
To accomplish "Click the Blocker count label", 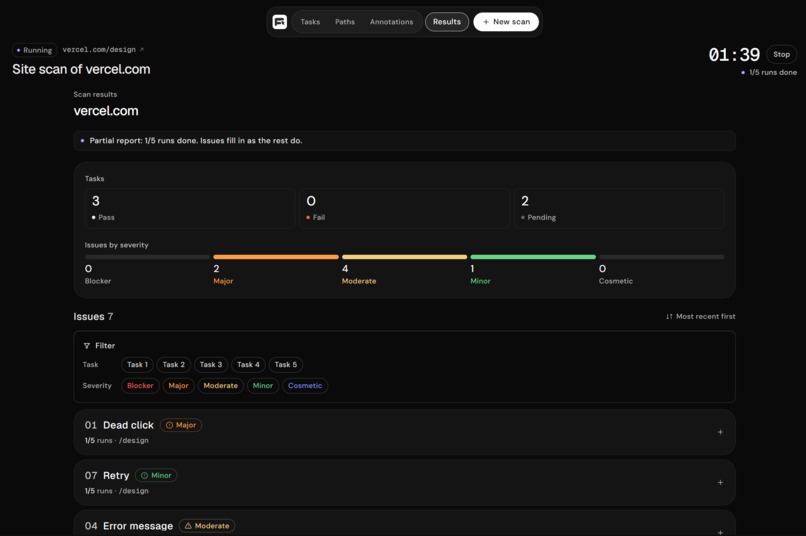I will pos(98,281).
